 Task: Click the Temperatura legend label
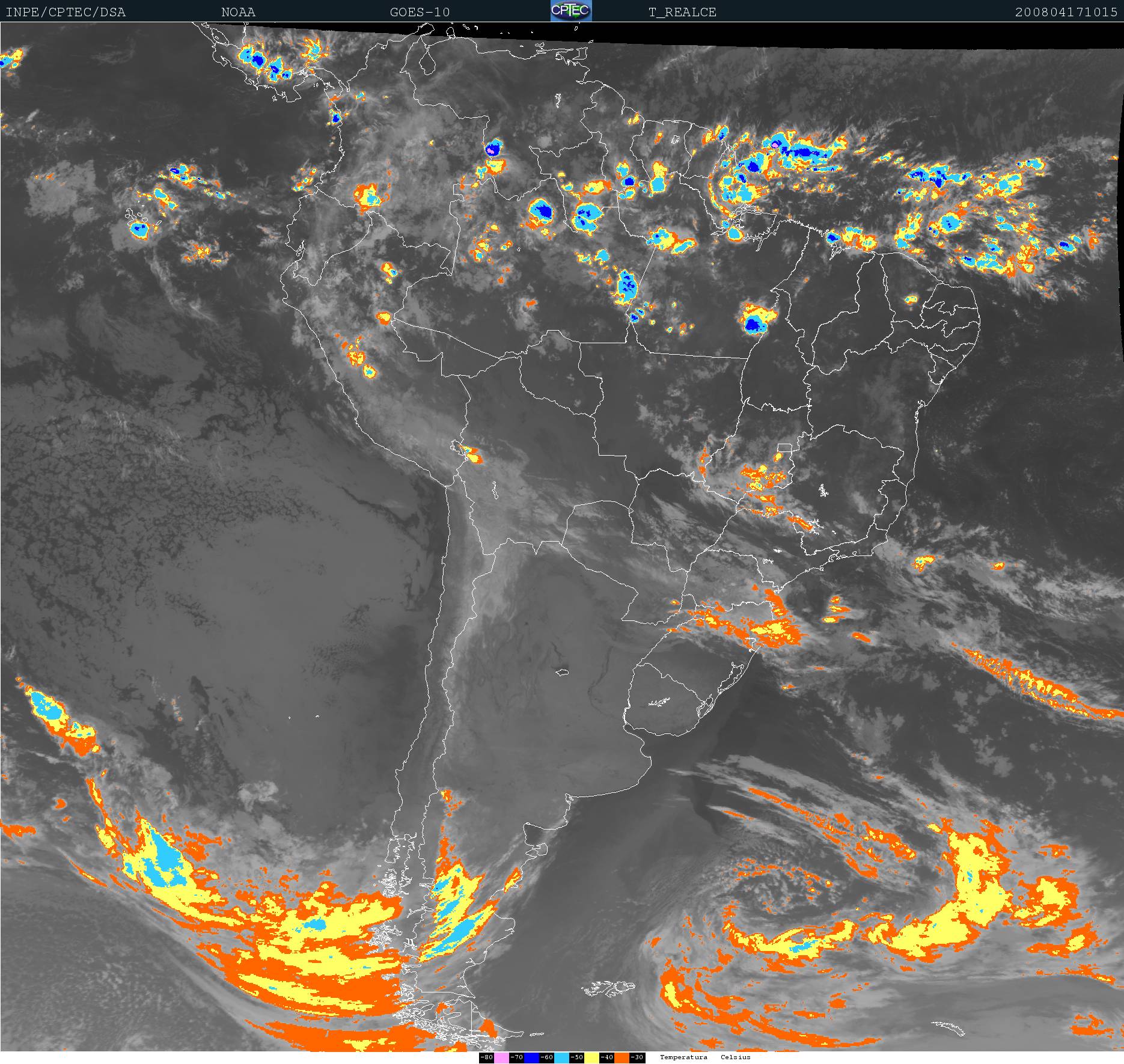click(683, 1057)
